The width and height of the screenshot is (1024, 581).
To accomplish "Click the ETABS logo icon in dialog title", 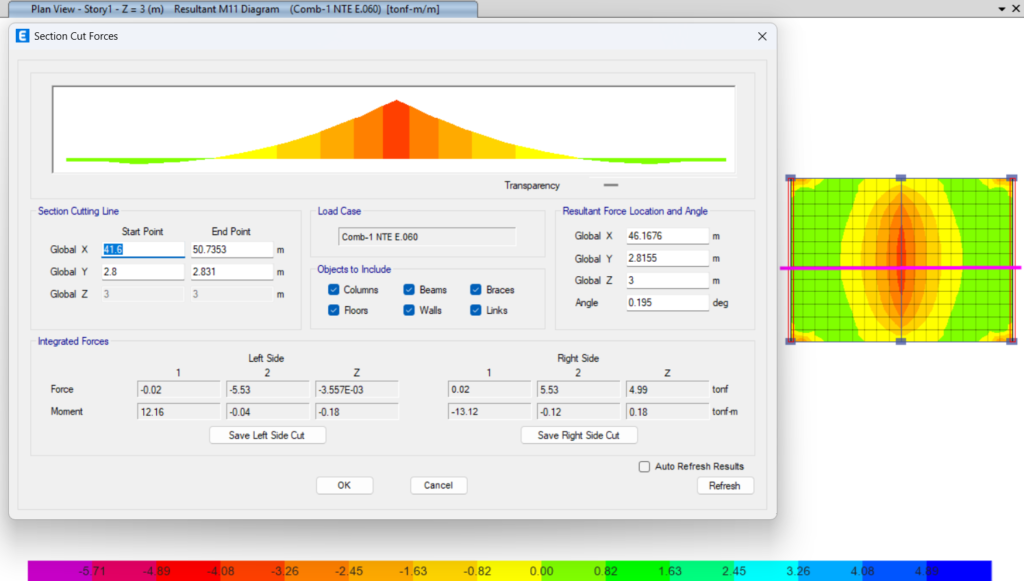I will pyautogui.click(x=24, y=36).
